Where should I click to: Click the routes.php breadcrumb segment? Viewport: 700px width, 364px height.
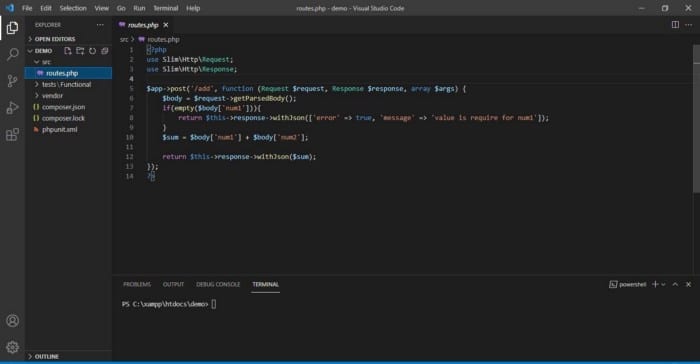click(163, 39)
